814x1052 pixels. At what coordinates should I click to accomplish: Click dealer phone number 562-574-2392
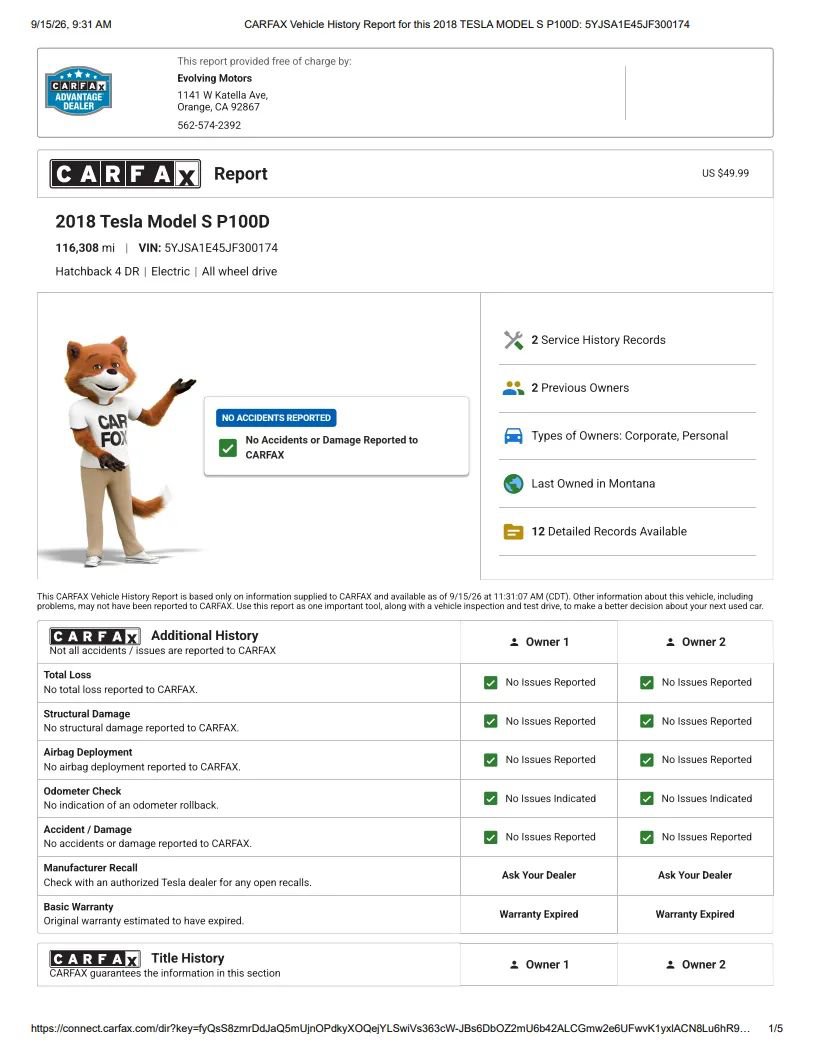tap(209, 125)
